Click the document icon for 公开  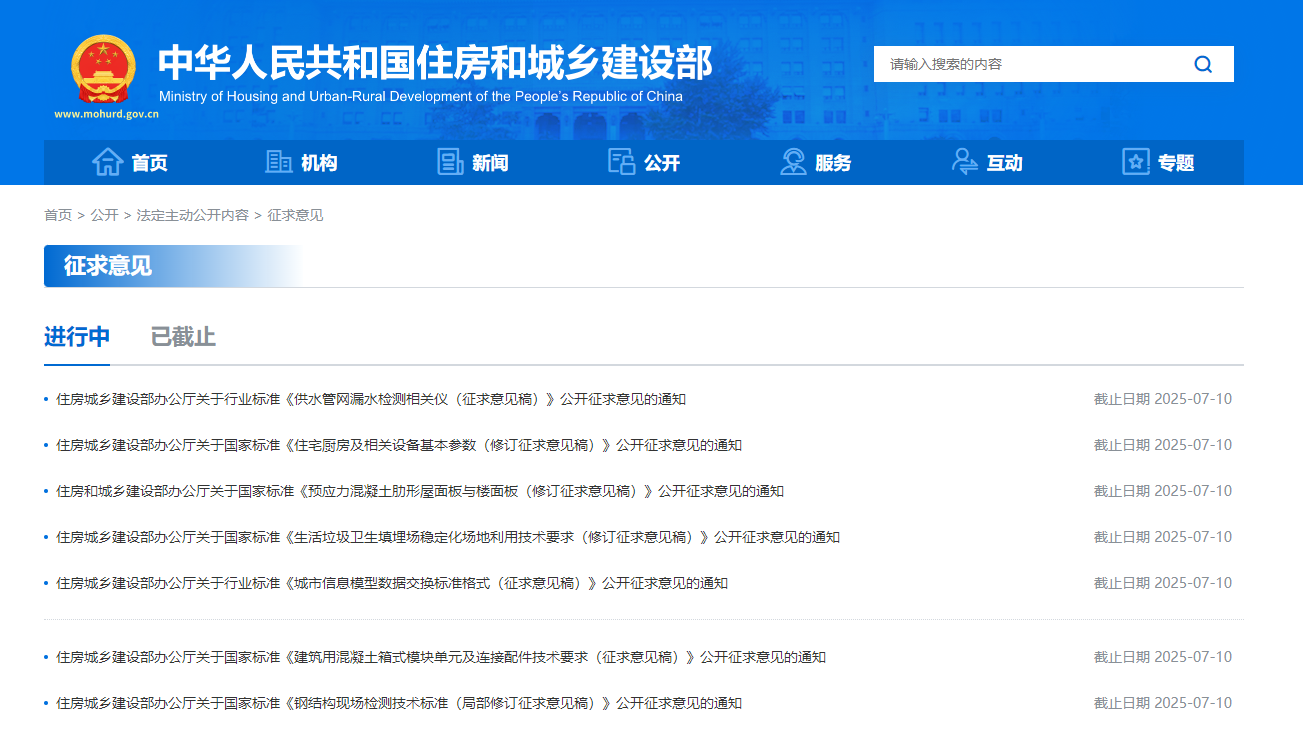[x=622, y=162]
